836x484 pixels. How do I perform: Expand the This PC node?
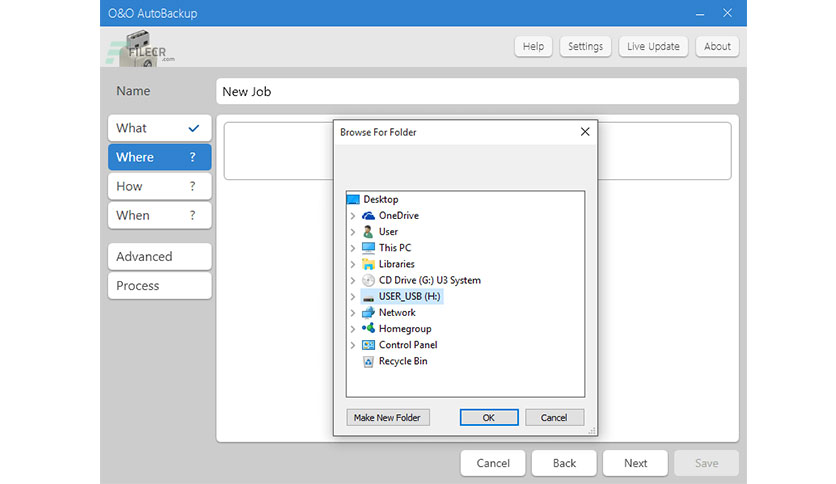click(x=352, y=248)
